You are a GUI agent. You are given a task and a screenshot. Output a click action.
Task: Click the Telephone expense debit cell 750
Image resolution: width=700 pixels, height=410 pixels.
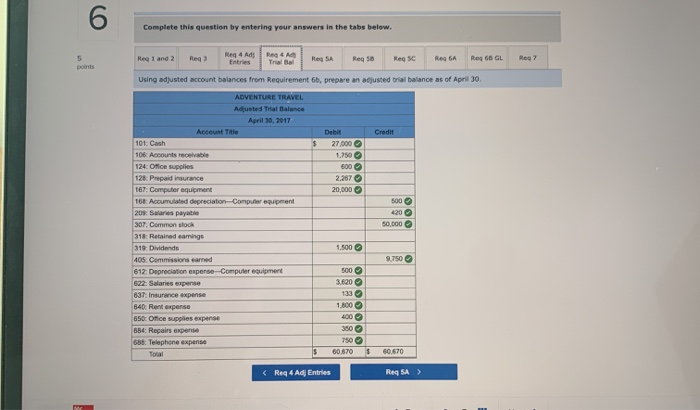338,340
